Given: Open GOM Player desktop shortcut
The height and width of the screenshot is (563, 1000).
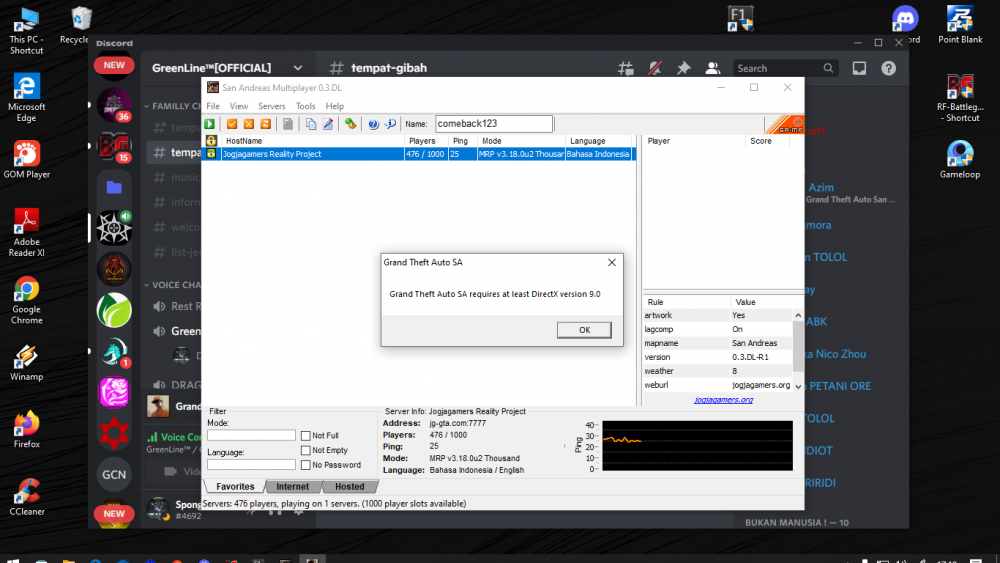Looking at the screenshot, I should point(26,160).
